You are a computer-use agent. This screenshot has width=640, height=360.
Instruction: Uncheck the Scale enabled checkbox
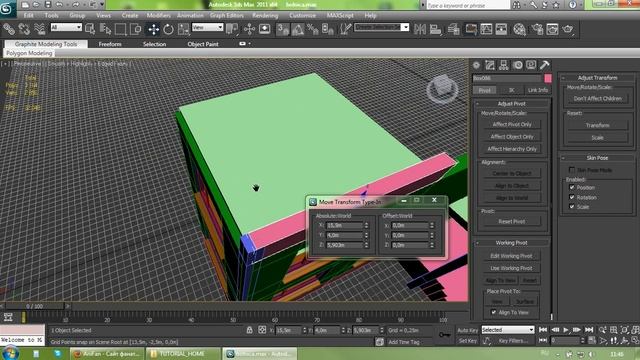pyautogui.click(x=572, y=207)
